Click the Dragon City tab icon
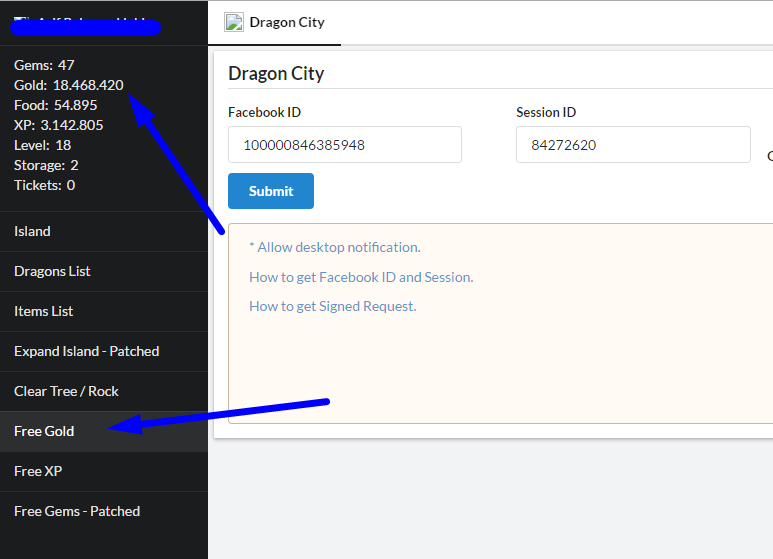The width and height of the screenshot is (773, 559). click(x=234, y=23)
